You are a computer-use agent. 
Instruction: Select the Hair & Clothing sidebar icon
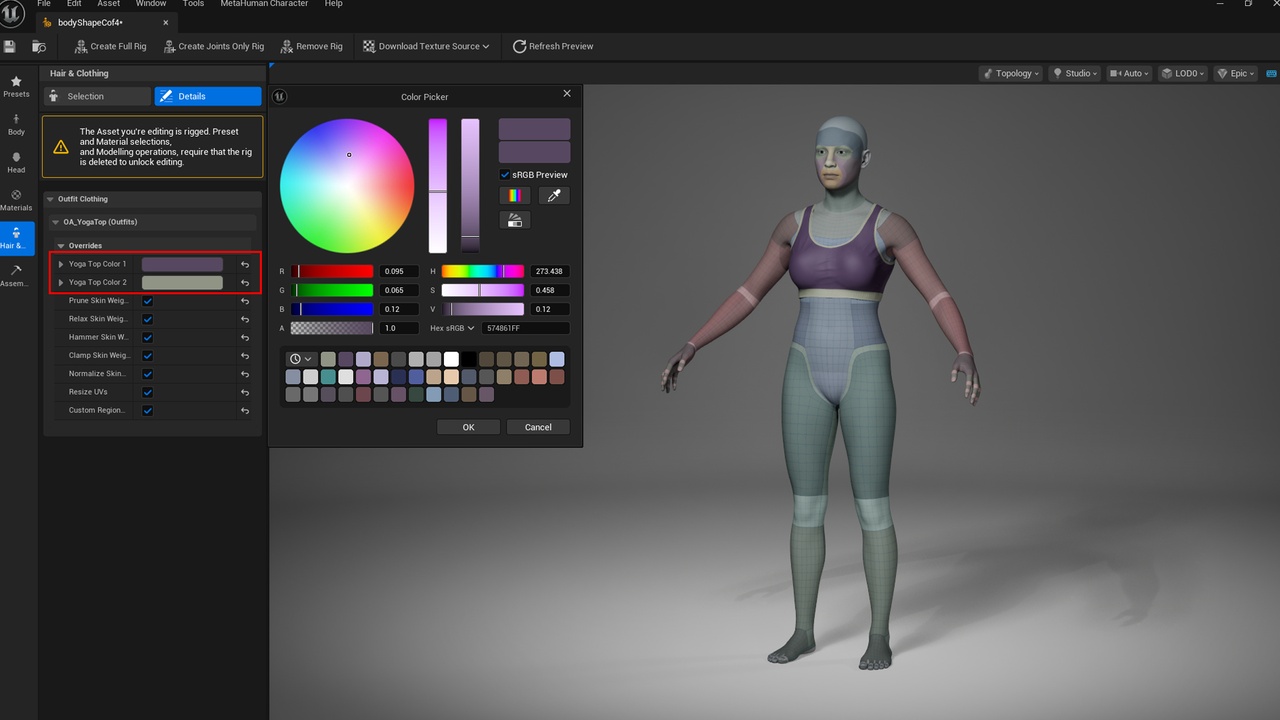point(16,238)
